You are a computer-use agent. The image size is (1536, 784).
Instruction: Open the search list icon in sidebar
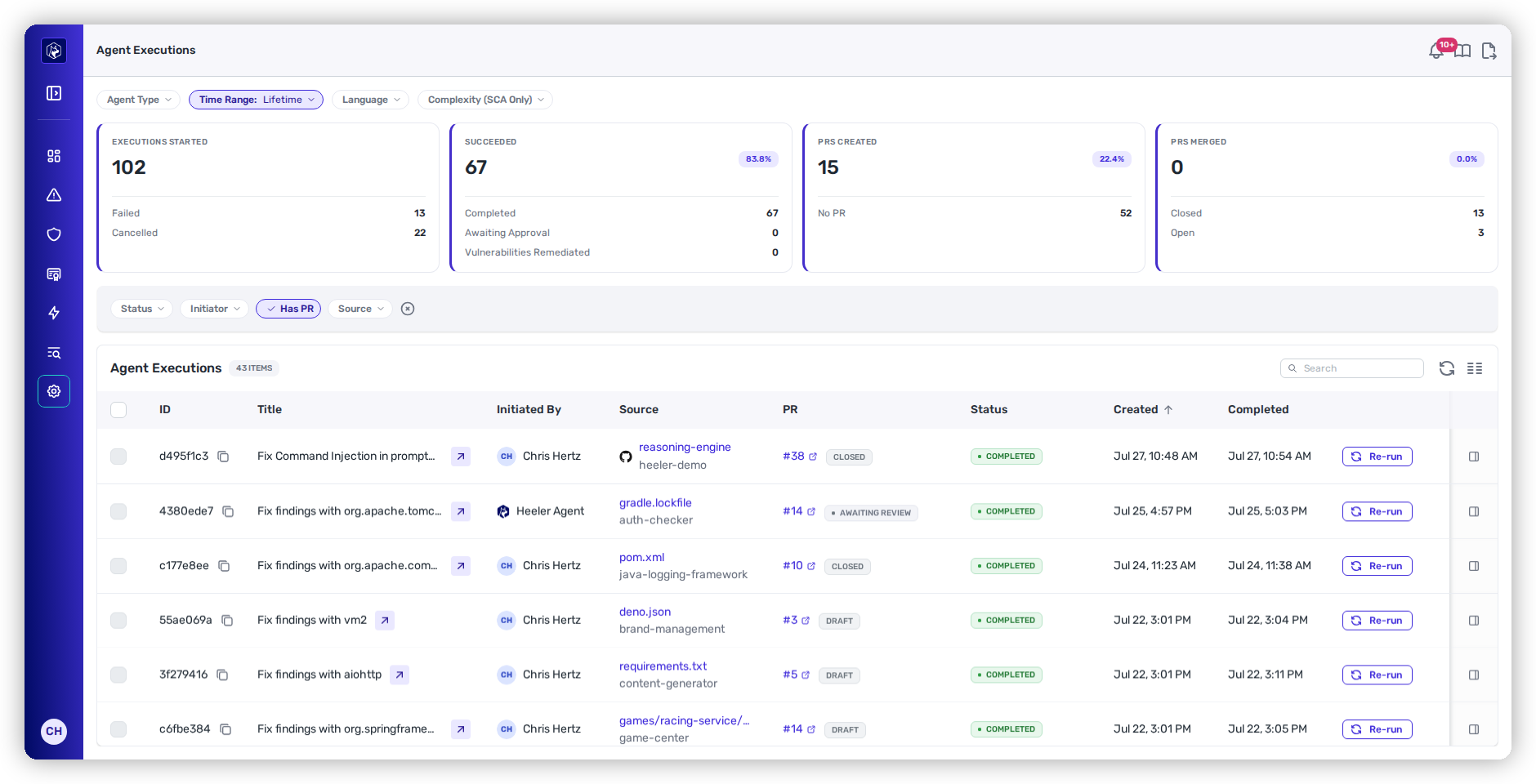coord(54,353)
